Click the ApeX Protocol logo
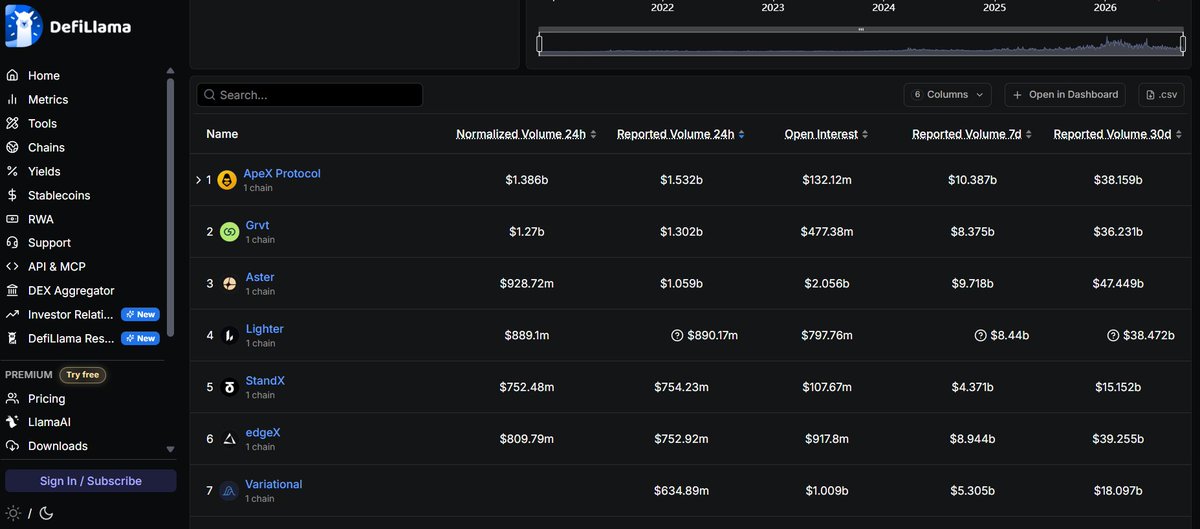The image size is (1200, 529). (226, 180)
